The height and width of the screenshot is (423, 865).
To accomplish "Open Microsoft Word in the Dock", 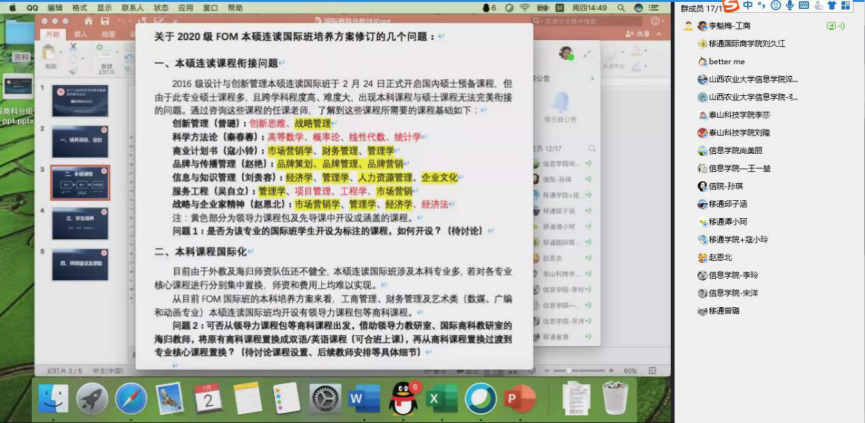I will click(359, 398).
